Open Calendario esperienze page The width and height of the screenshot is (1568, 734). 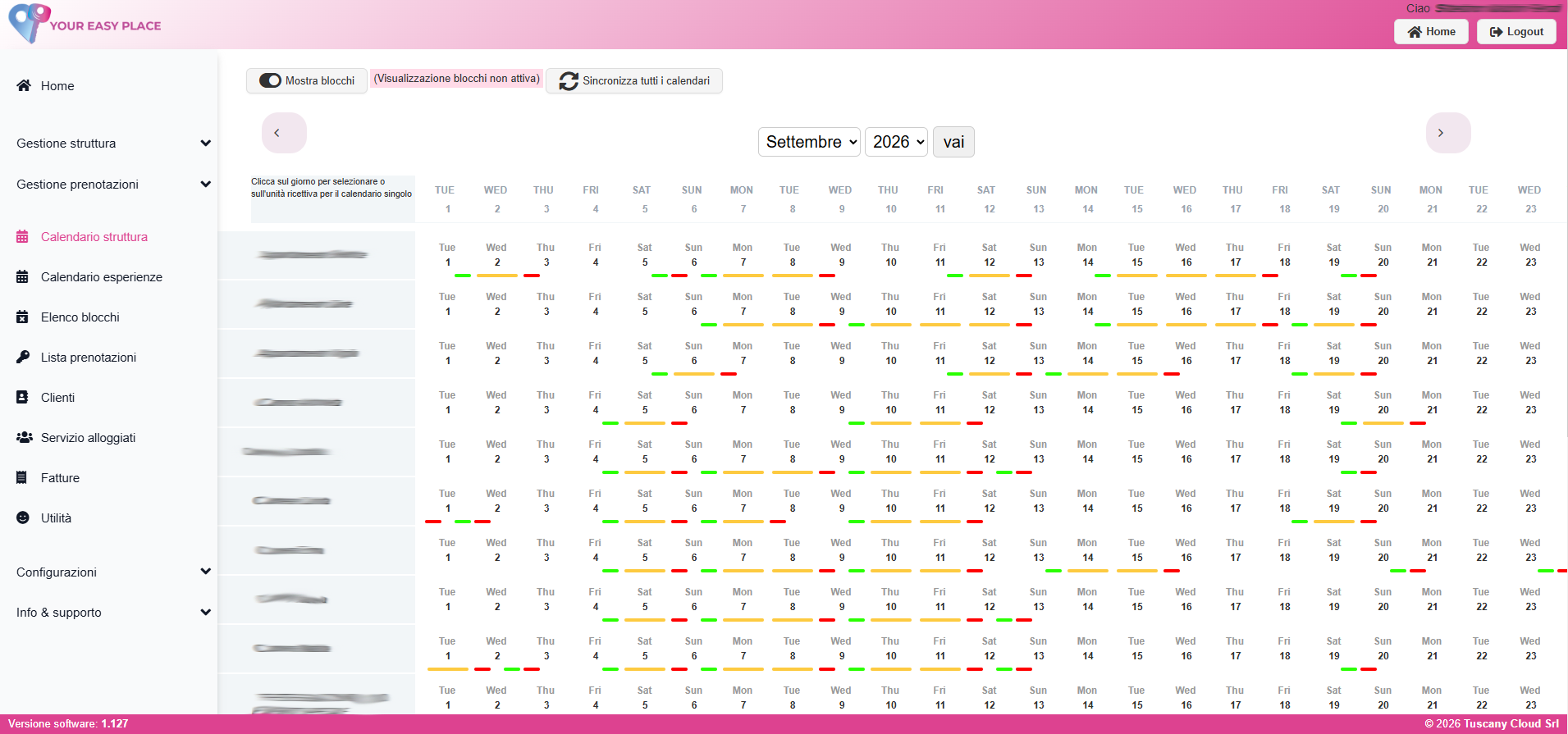(102, 276)
